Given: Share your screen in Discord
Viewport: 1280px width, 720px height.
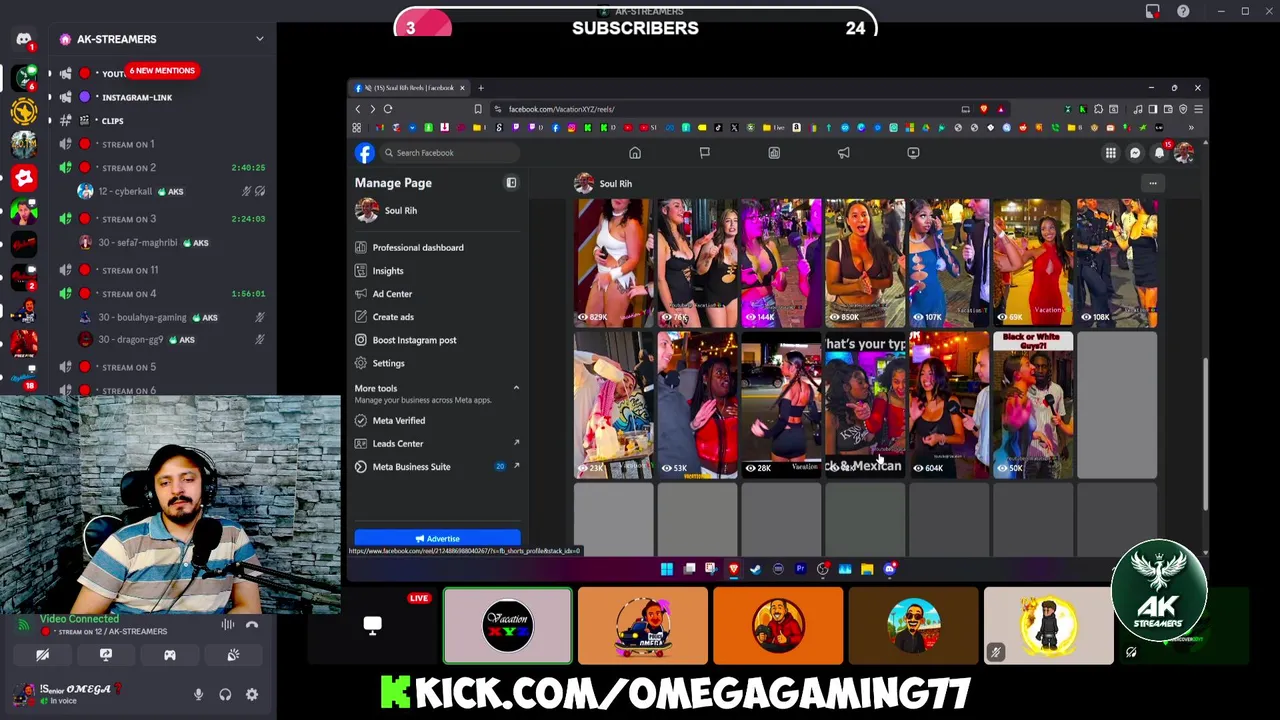Looking at the screenshot, I should coord(106,655).
